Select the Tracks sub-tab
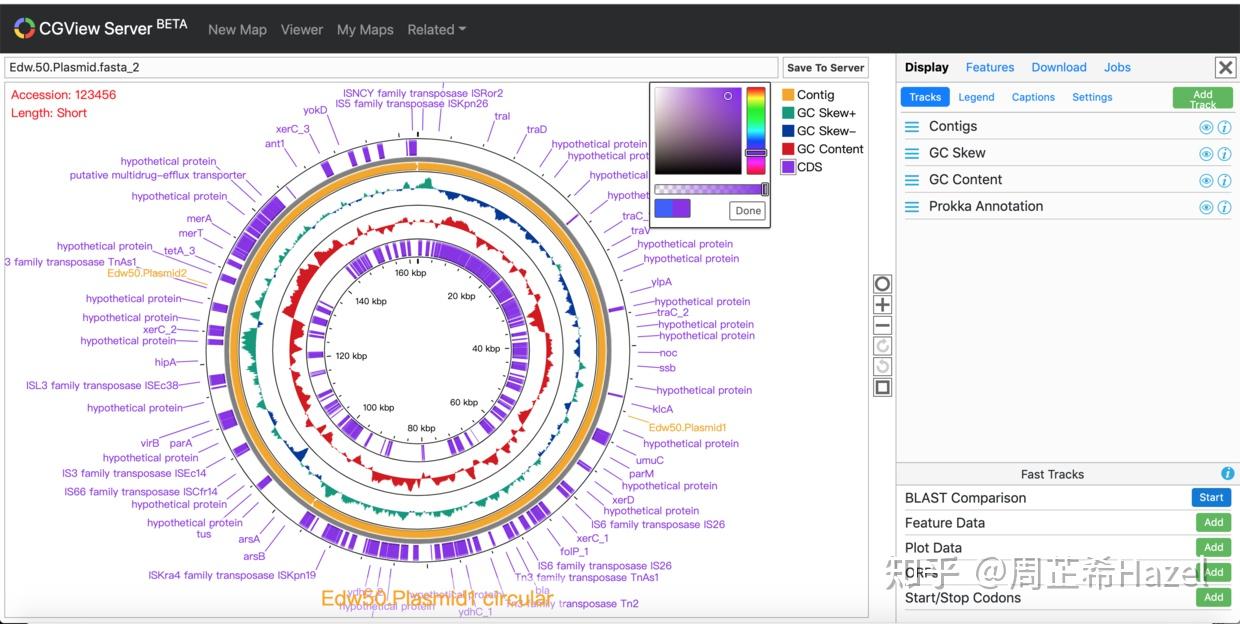Screen dimensions: 1240x624 pyautogui.click(x=925, y=97)
